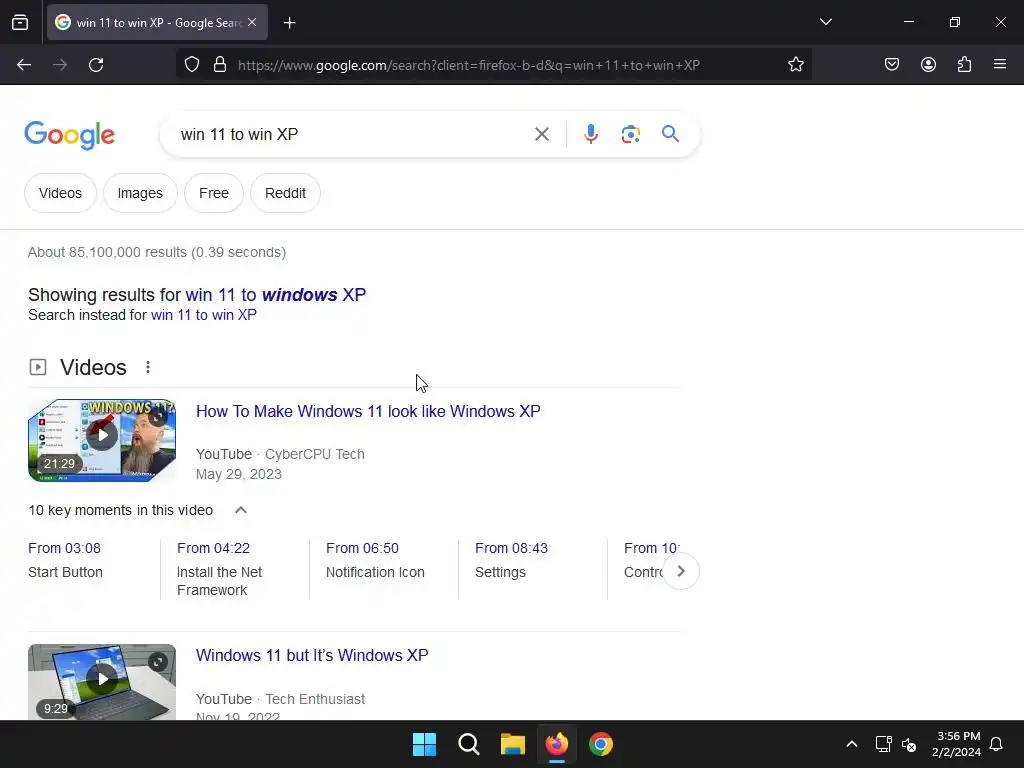This screenshot has width=1024, height=768.
Task: Apply the Reddit filter chip
Action: tap(285, 193)
